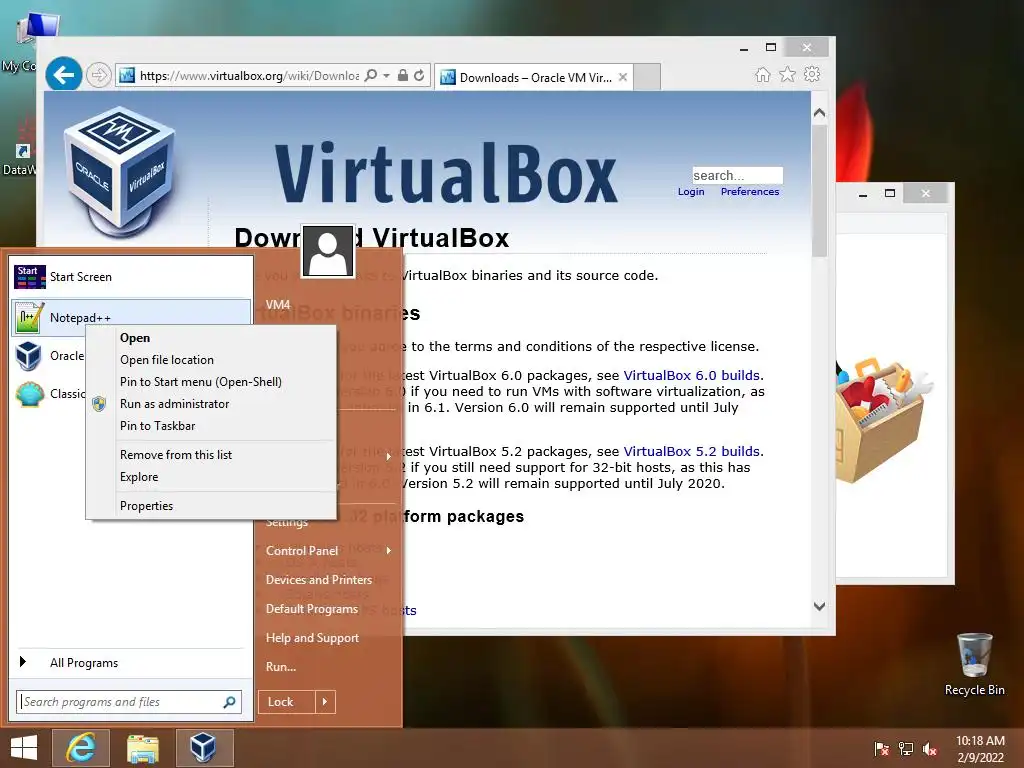The height and width of the screenshot is (768, 1024).
Task: Click the Search programs and files box
Action: (x=129, y=702)
